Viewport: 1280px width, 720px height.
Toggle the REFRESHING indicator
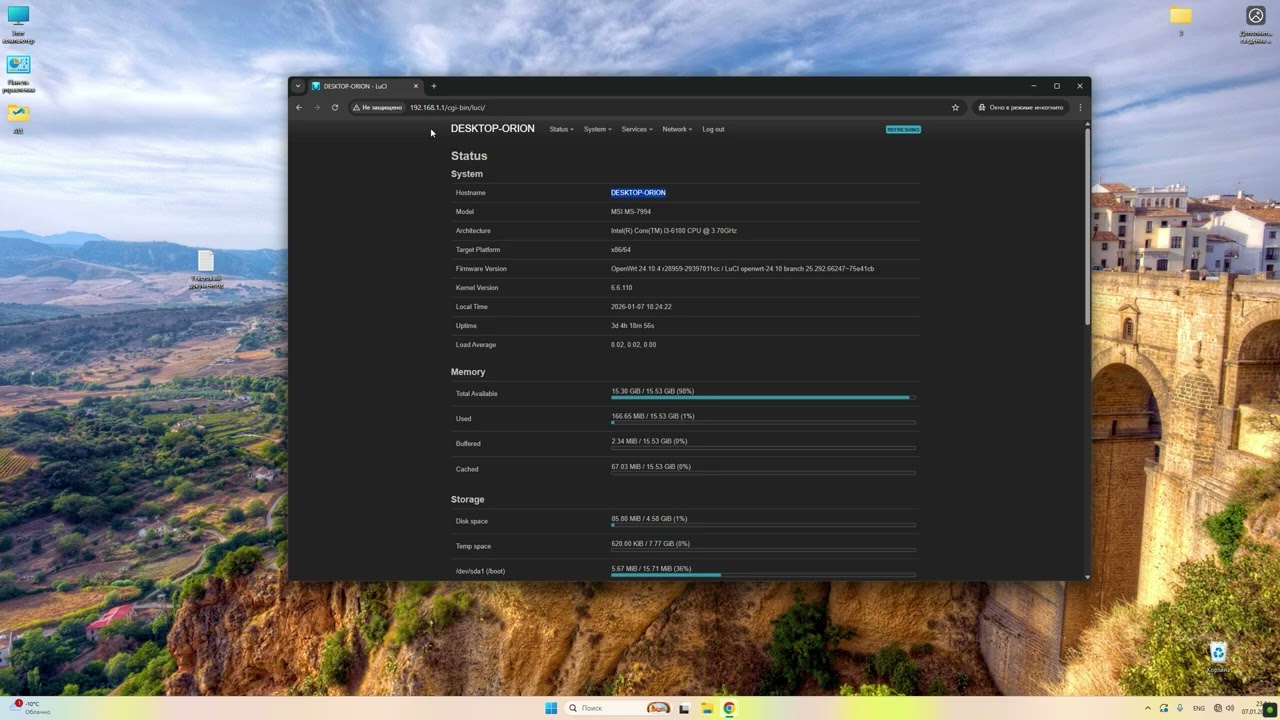click(903, 129)
